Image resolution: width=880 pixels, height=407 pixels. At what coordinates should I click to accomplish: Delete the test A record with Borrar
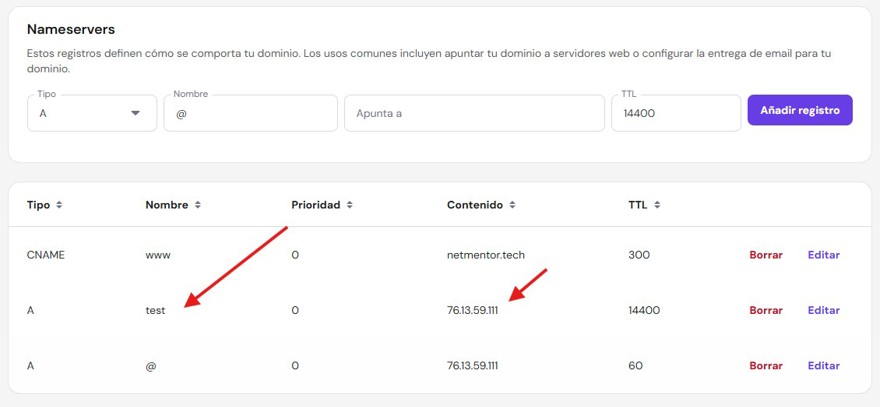tap(766, 311)
